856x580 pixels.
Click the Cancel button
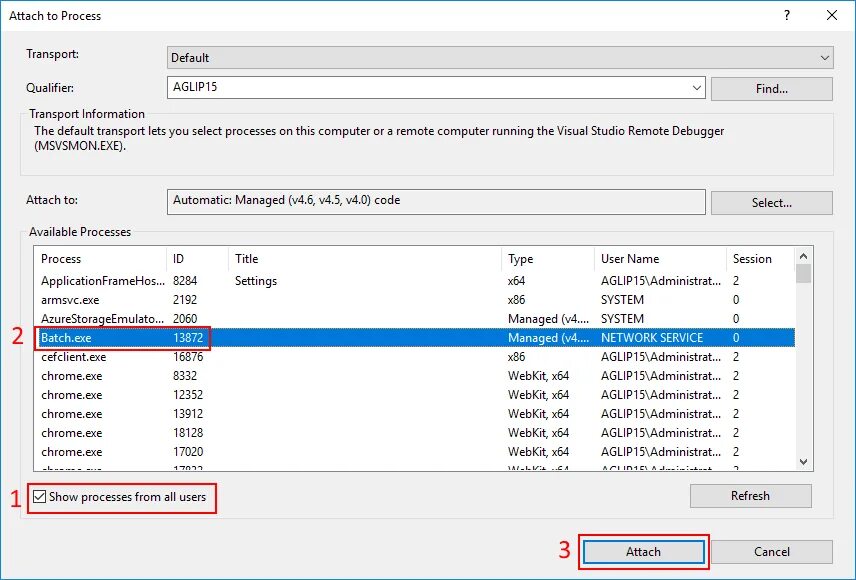(771, 552)
